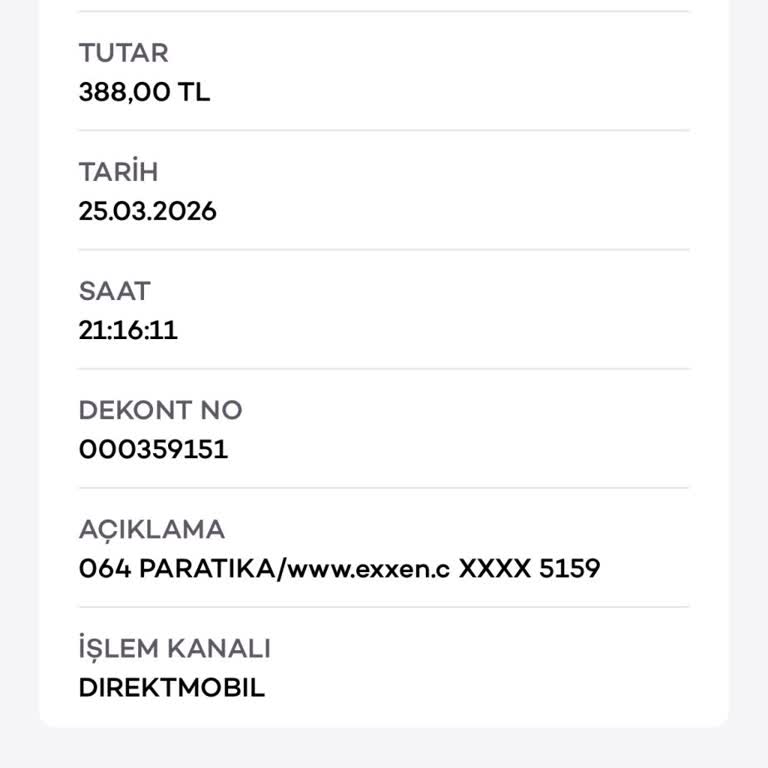Tap the AÇIKLAMA field label

click(x=151, y=529)
